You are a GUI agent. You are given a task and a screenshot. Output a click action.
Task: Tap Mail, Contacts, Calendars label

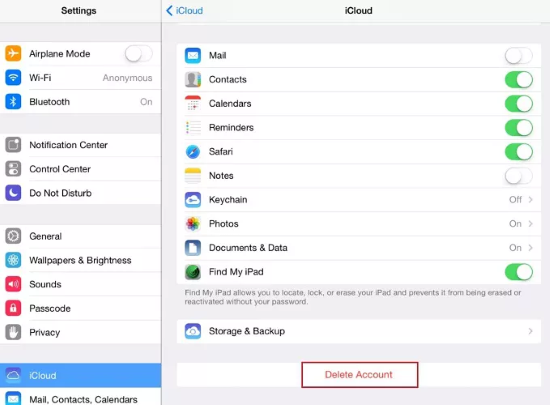coord(83,399)
